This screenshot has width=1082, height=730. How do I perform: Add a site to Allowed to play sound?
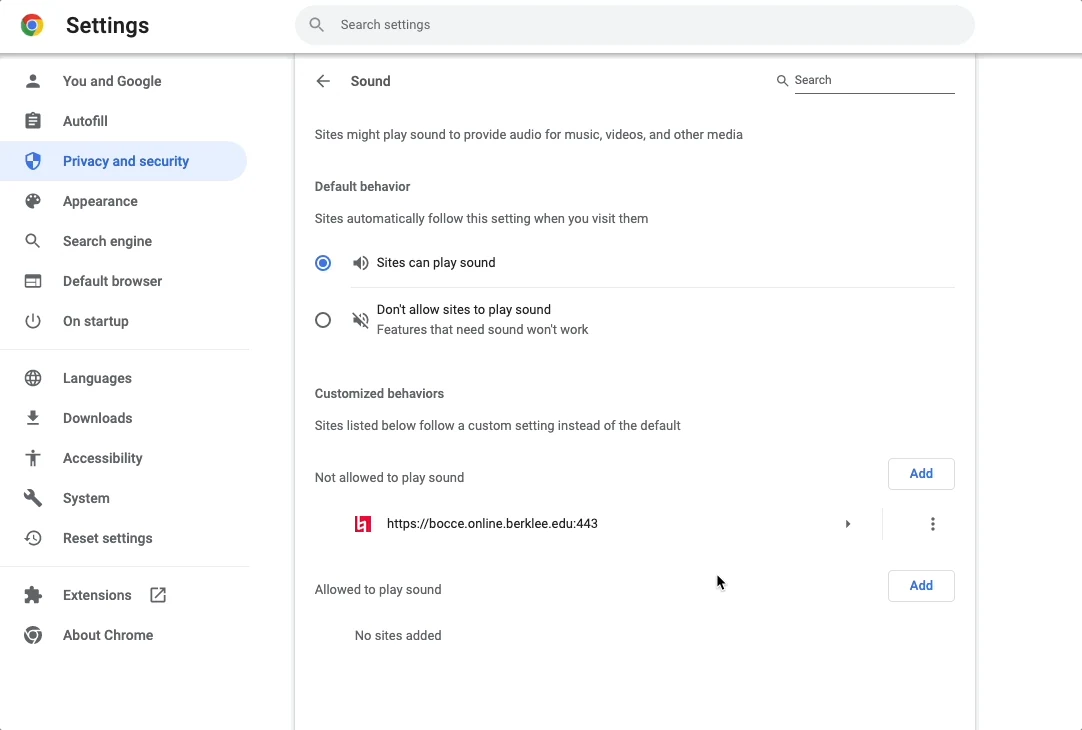pyautogui.click(x=921, y=586)
